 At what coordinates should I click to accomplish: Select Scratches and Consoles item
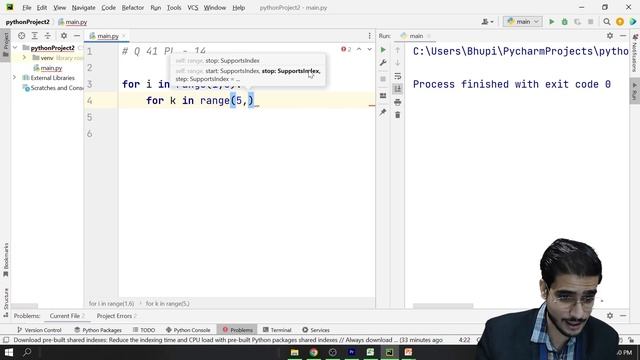click(53, 88)
